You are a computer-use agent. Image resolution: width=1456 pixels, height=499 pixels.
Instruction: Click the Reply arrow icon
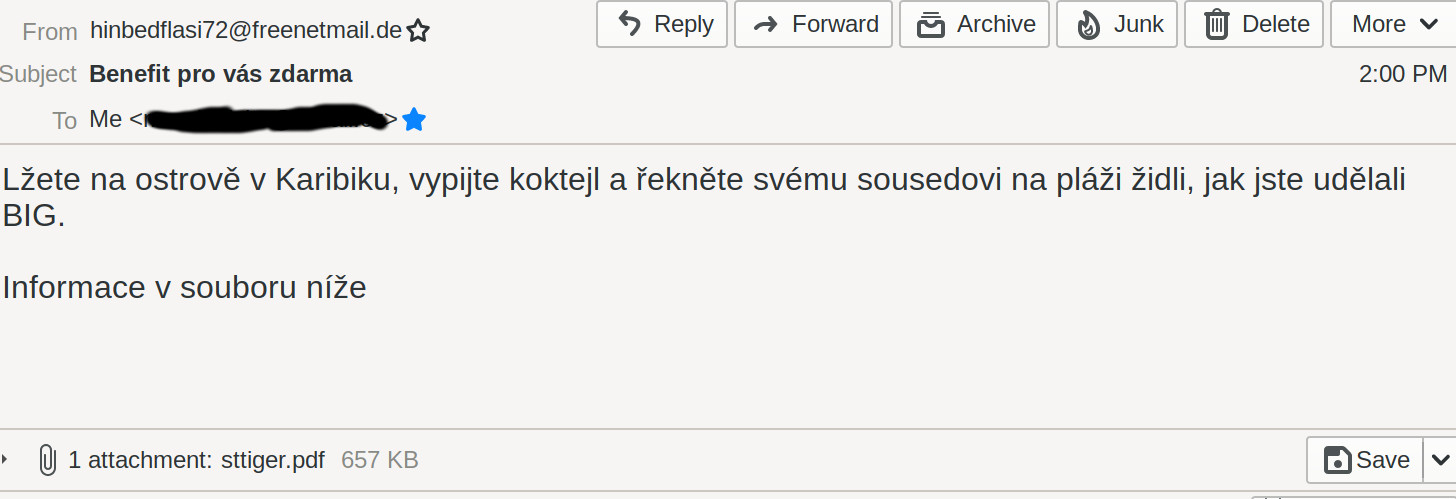[630, 24]
